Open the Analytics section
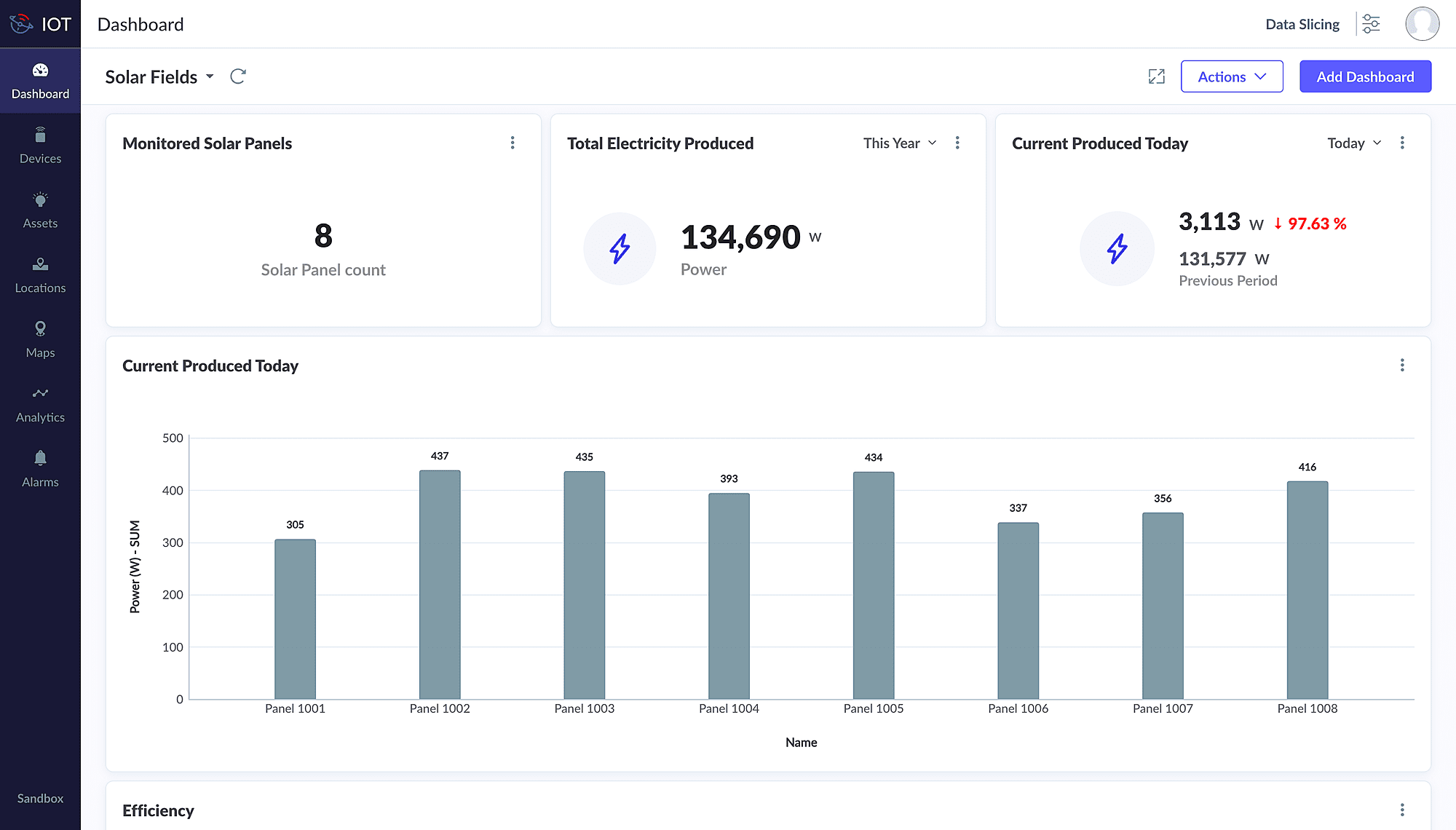The image size is (1456, 830). pyautogui.click(x=40, y=404)
